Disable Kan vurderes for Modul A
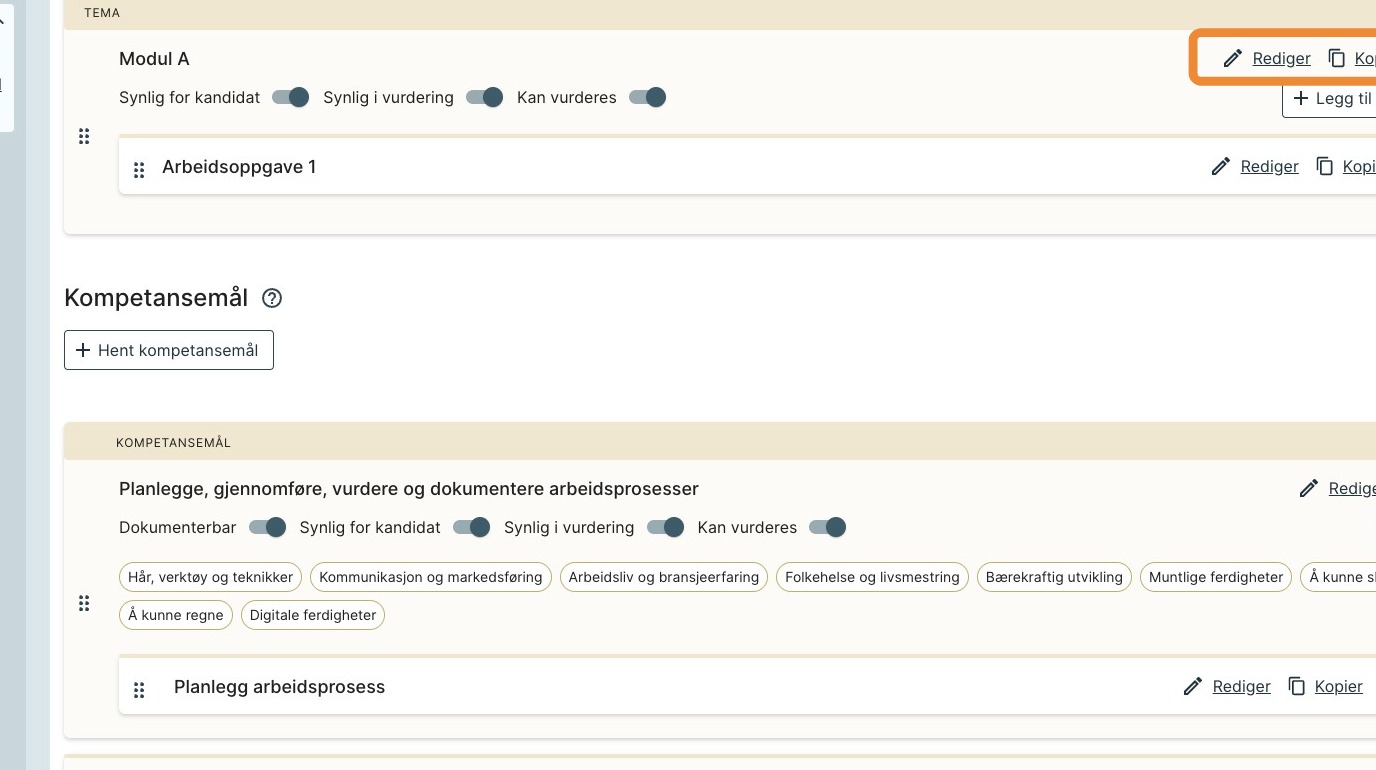Viewport: 1376px width, 770px height. (x=648, y=97)
